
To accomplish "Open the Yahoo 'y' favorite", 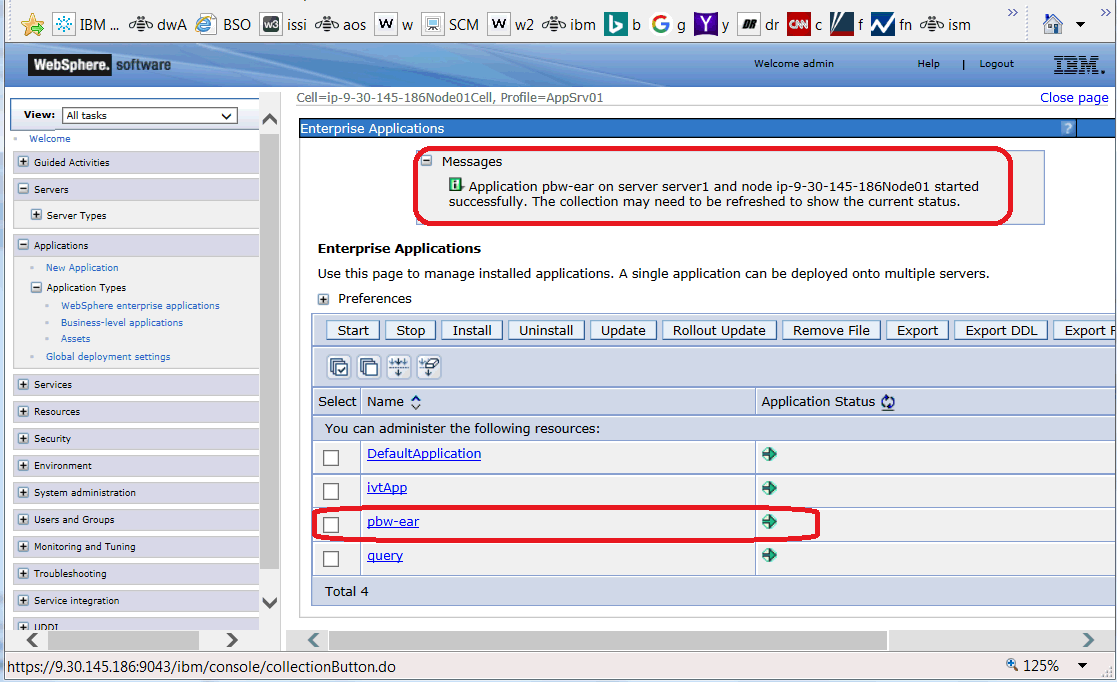I will (712, 25).
